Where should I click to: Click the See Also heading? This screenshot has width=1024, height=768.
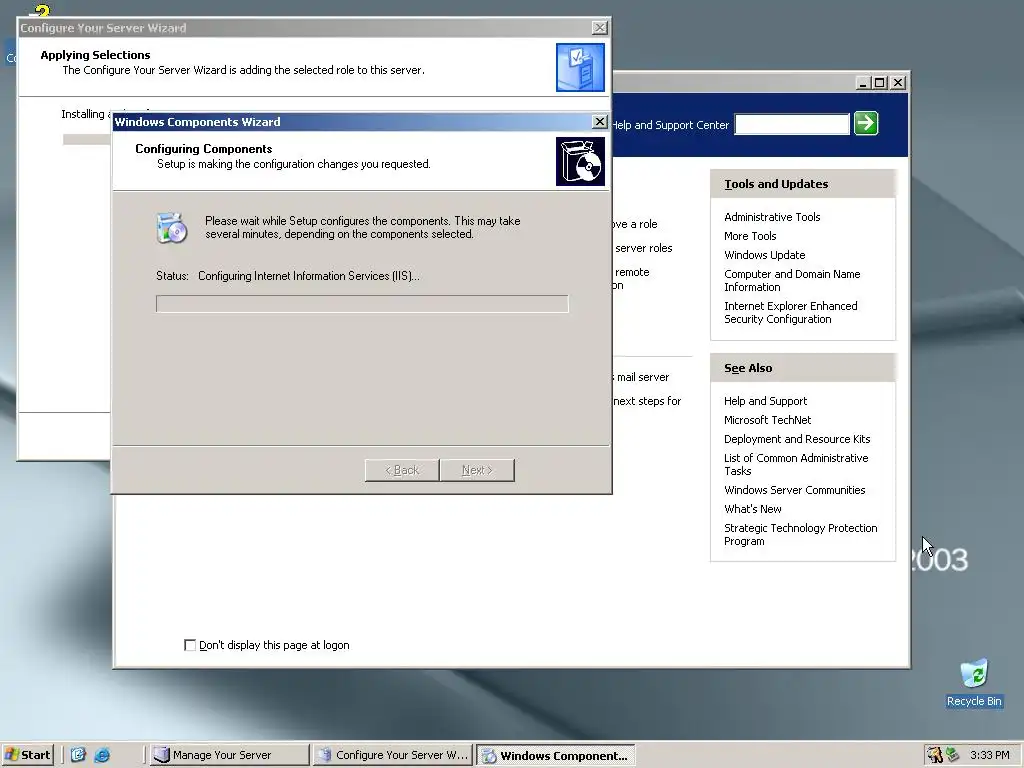(x=748, y=368)
